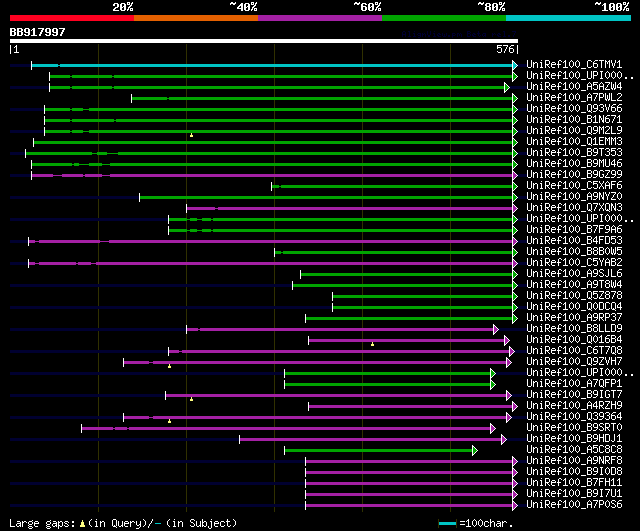Select the UniRef100_B8B0W5 label

574,252
